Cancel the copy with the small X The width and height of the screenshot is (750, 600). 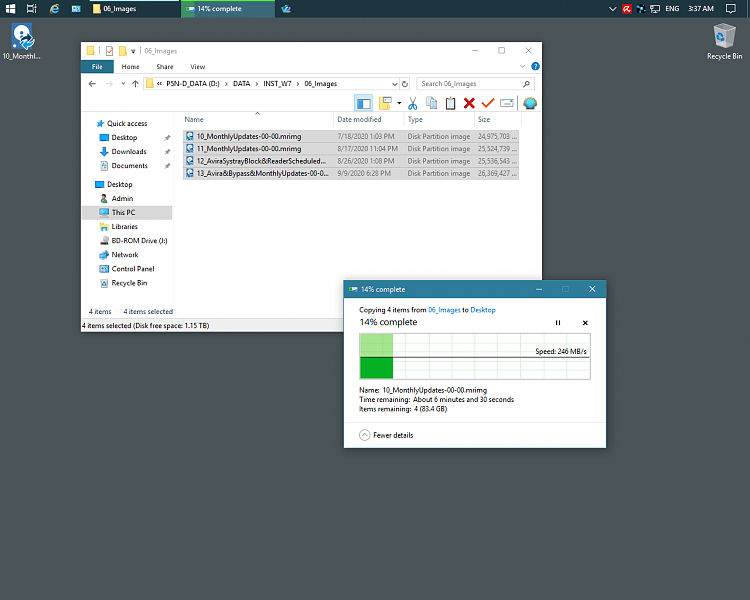(x=585, y=323)
